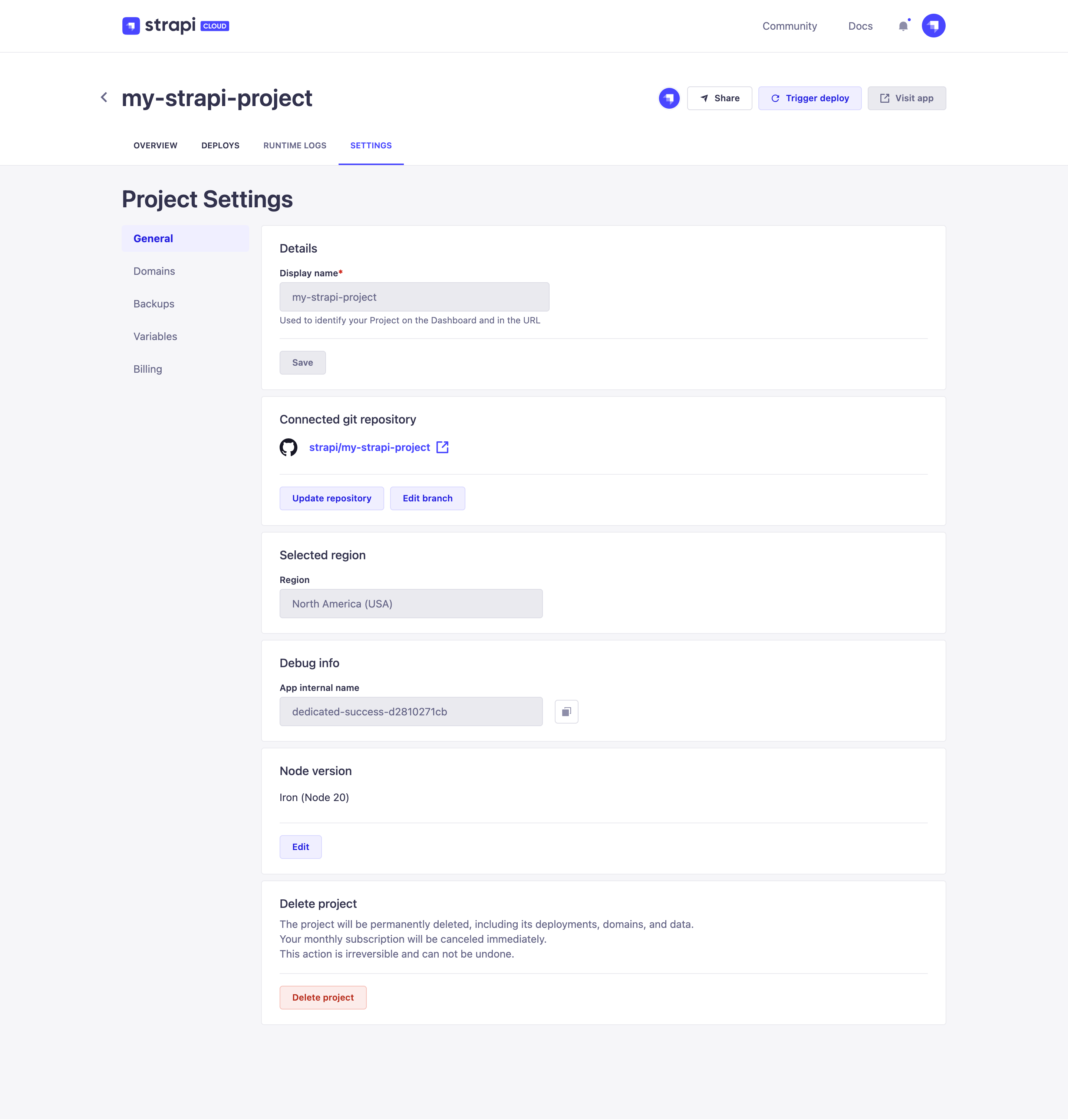Navigate back using the back arrow

click(x=104, y=98)
